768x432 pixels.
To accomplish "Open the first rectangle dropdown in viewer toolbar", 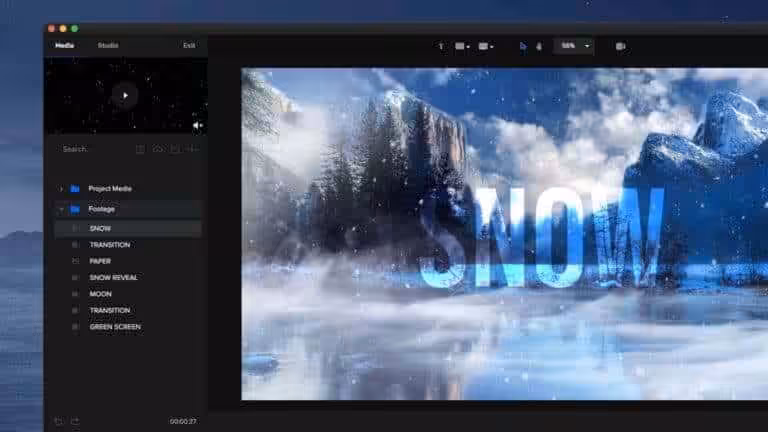I will [463, 46].
